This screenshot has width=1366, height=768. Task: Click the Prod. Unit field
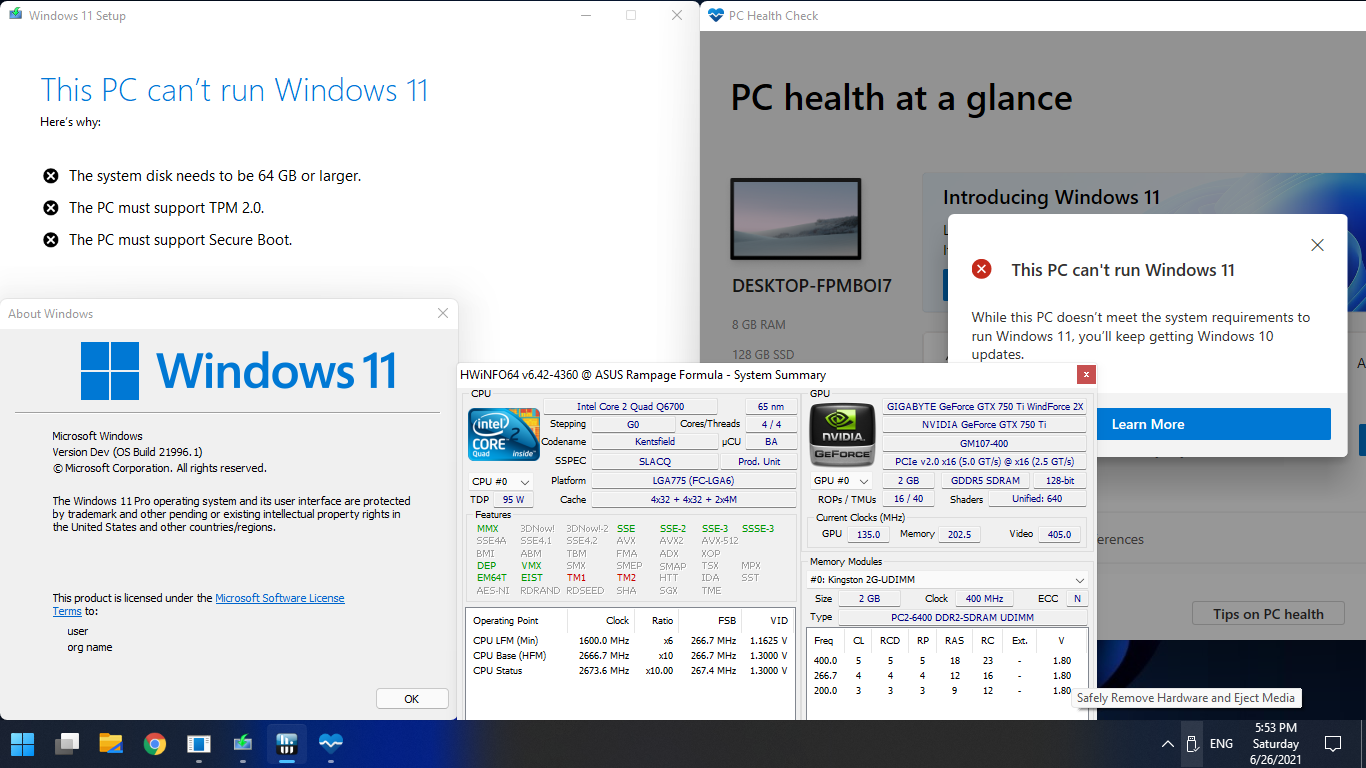(x=759, y=461)
